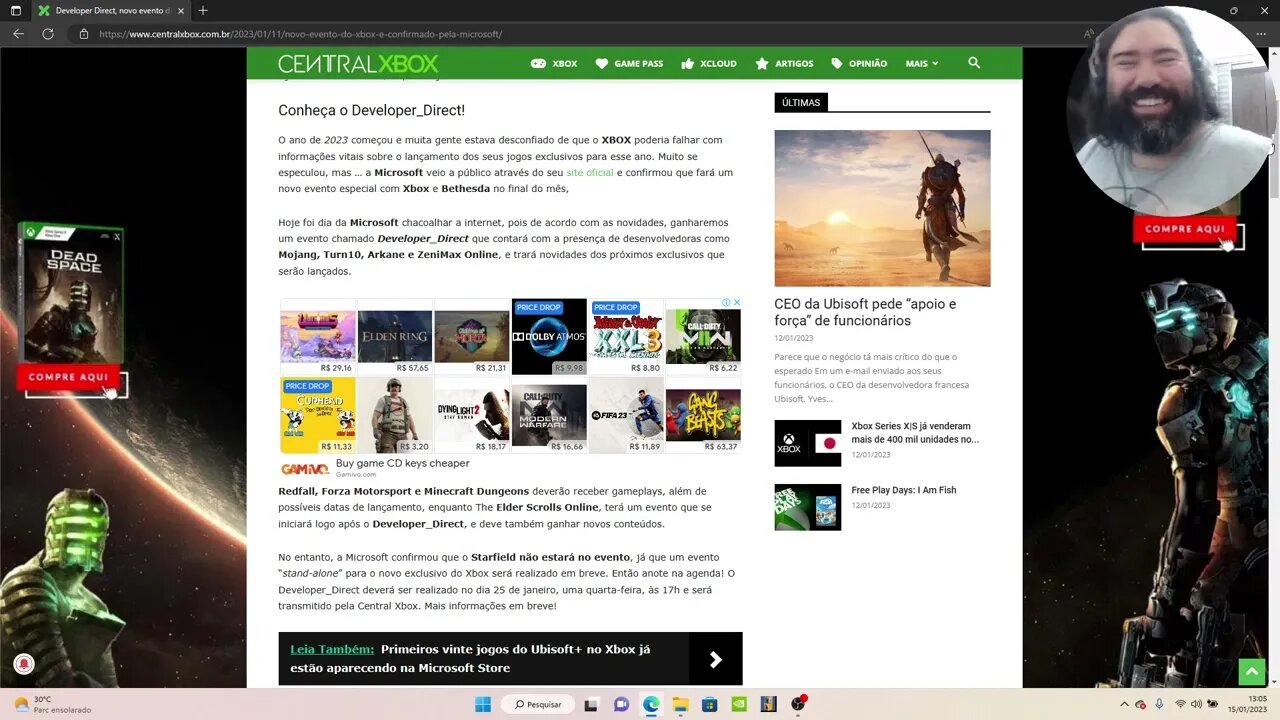Image resolution: width=1280 pixels, height=720 pixels.
Task: Open the ad info triangle icon
Action: 727,302
